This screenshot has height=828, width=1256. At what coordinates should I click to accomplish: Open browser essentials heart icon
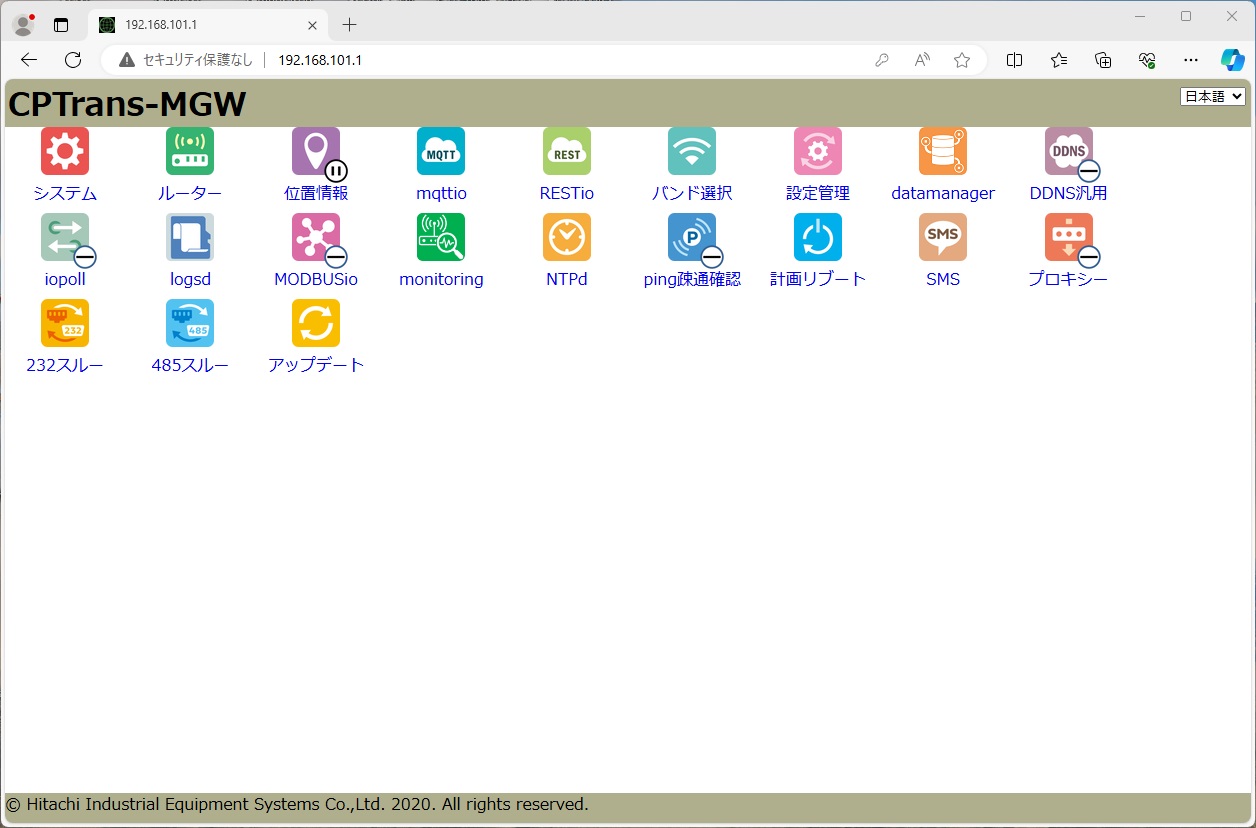coord(1147,60)
